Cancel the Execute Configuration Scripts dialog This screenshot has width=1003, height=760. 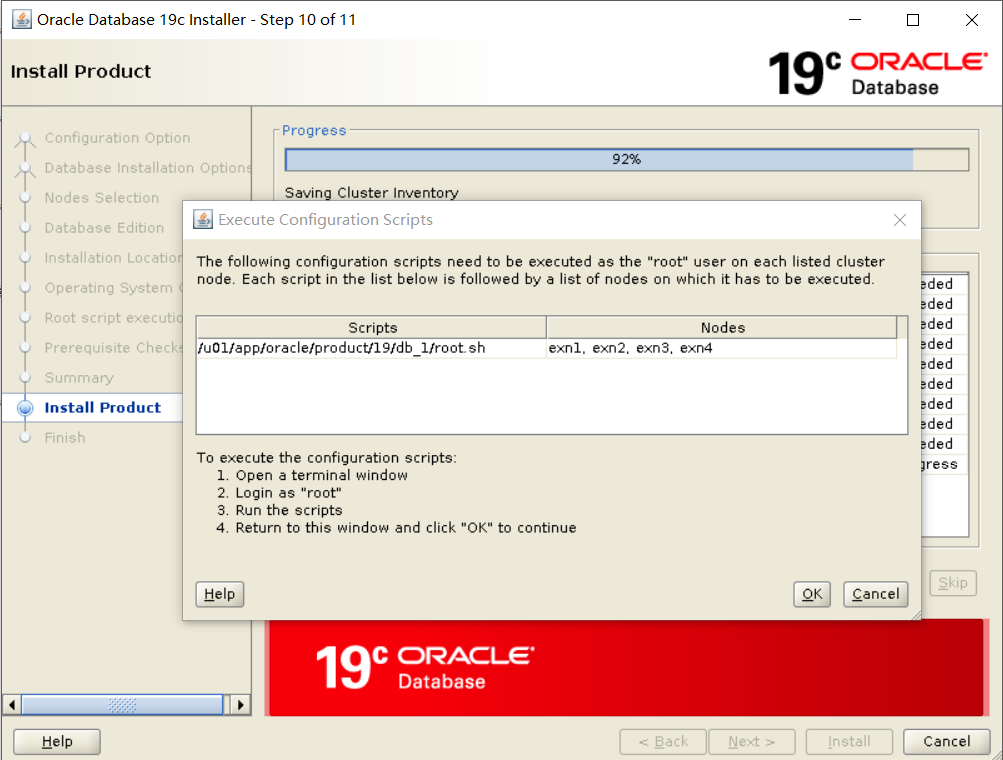[x=875, y=594]
